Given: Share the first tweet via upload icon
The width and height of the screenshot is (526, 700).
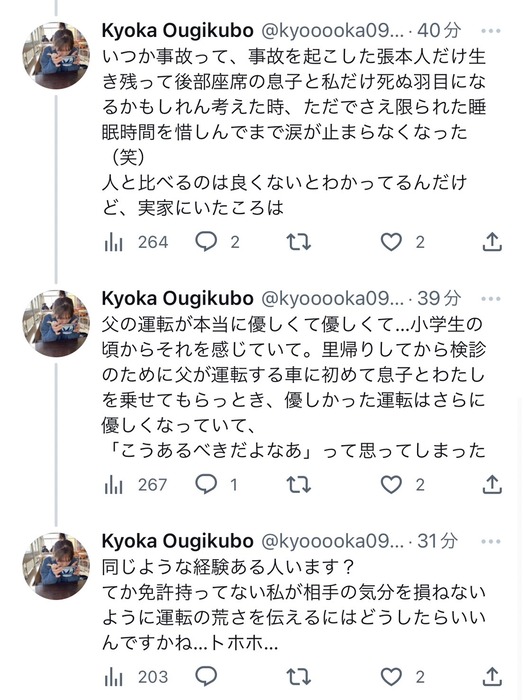Looking at the screenshot, I should point(492,242).
